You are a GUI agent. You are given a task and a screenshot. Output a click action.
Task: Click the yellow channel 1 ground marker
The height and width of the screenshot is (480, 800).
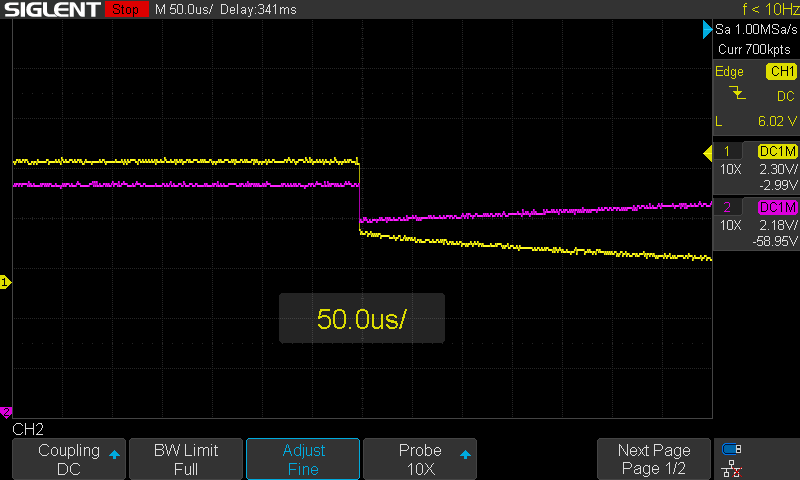coord(5,282)
